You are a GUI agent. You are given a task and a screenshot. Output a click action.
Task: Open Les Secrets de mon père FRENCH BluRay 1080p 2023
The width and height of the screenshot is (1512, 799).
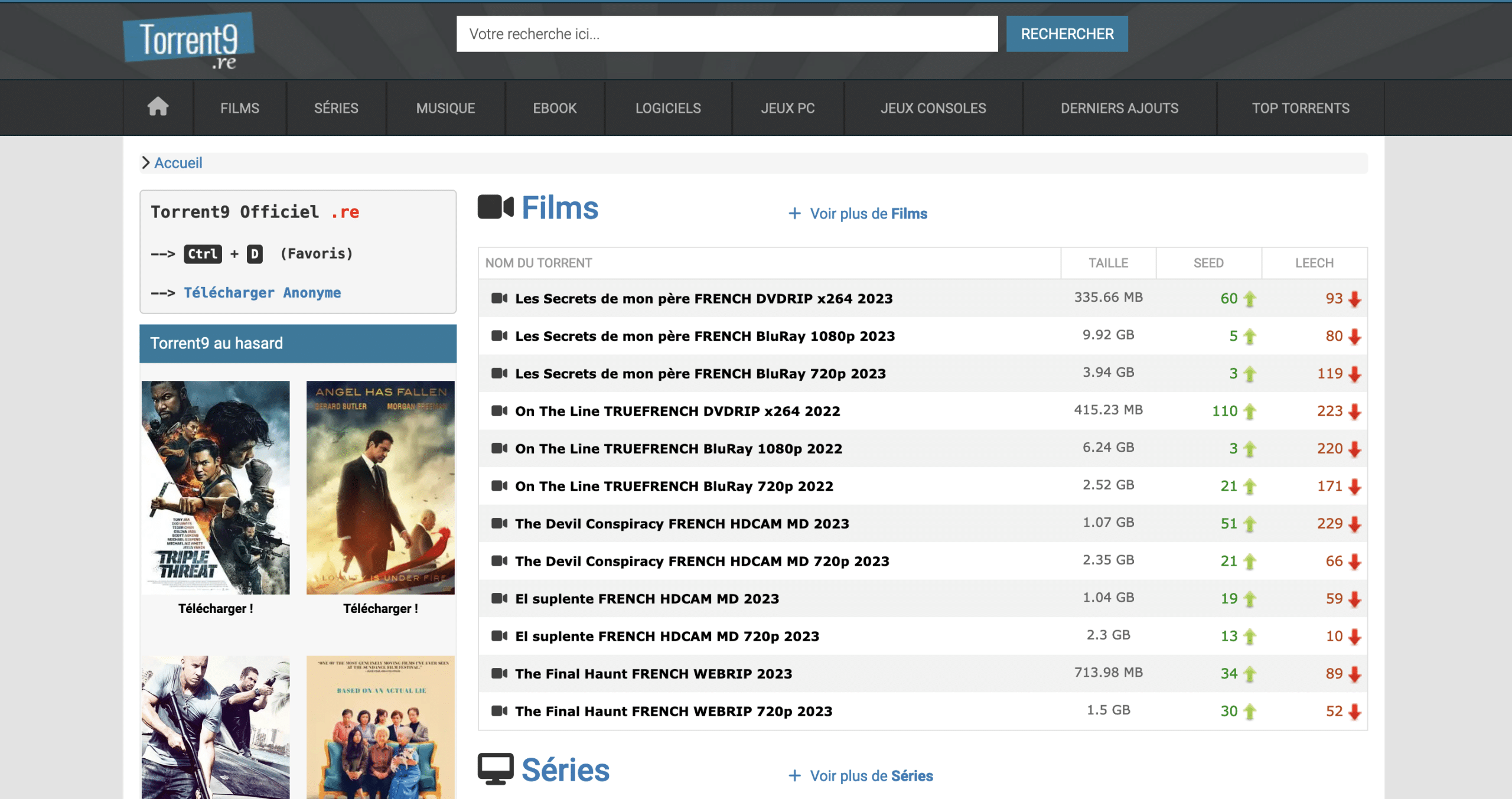(x=705, y=335)
